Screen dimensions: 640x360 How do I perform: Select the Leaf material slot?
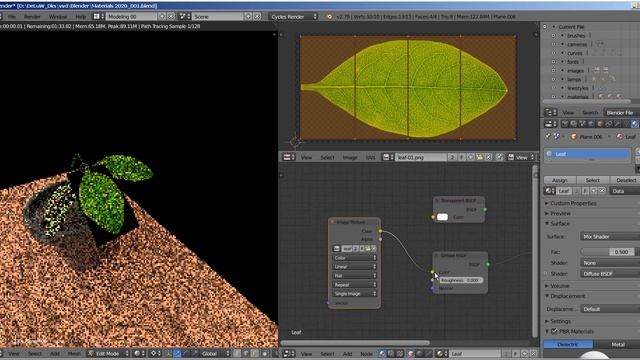tap(587, 154)
